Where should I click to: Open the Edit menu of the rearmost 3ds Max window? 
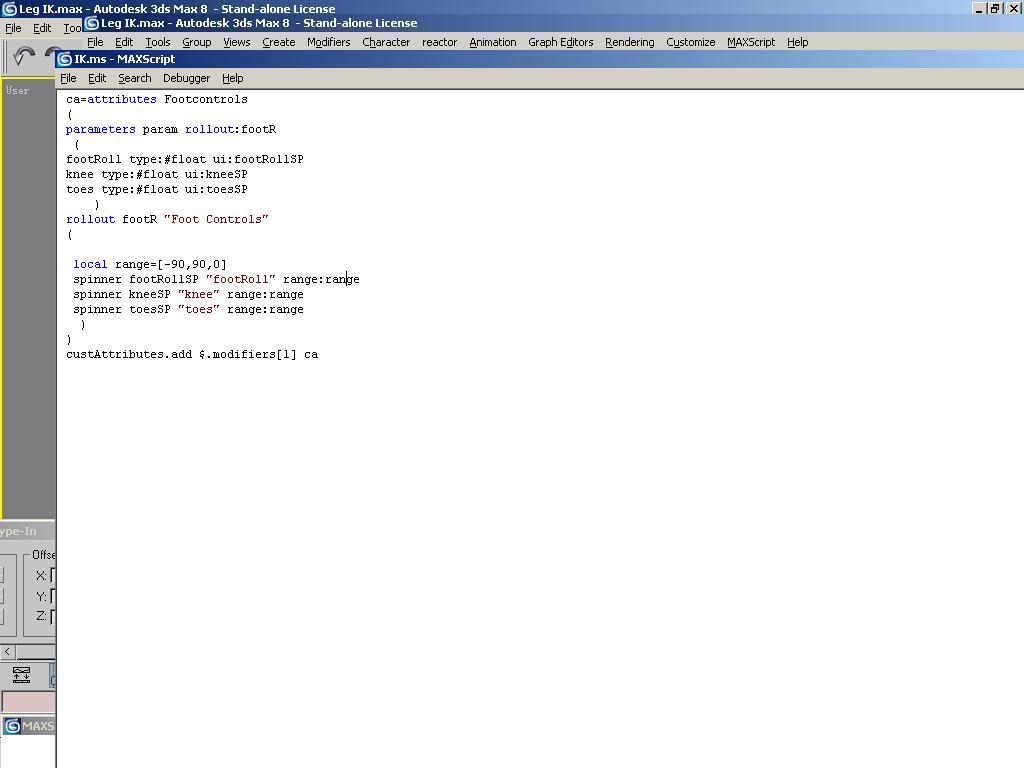[42, 28]
